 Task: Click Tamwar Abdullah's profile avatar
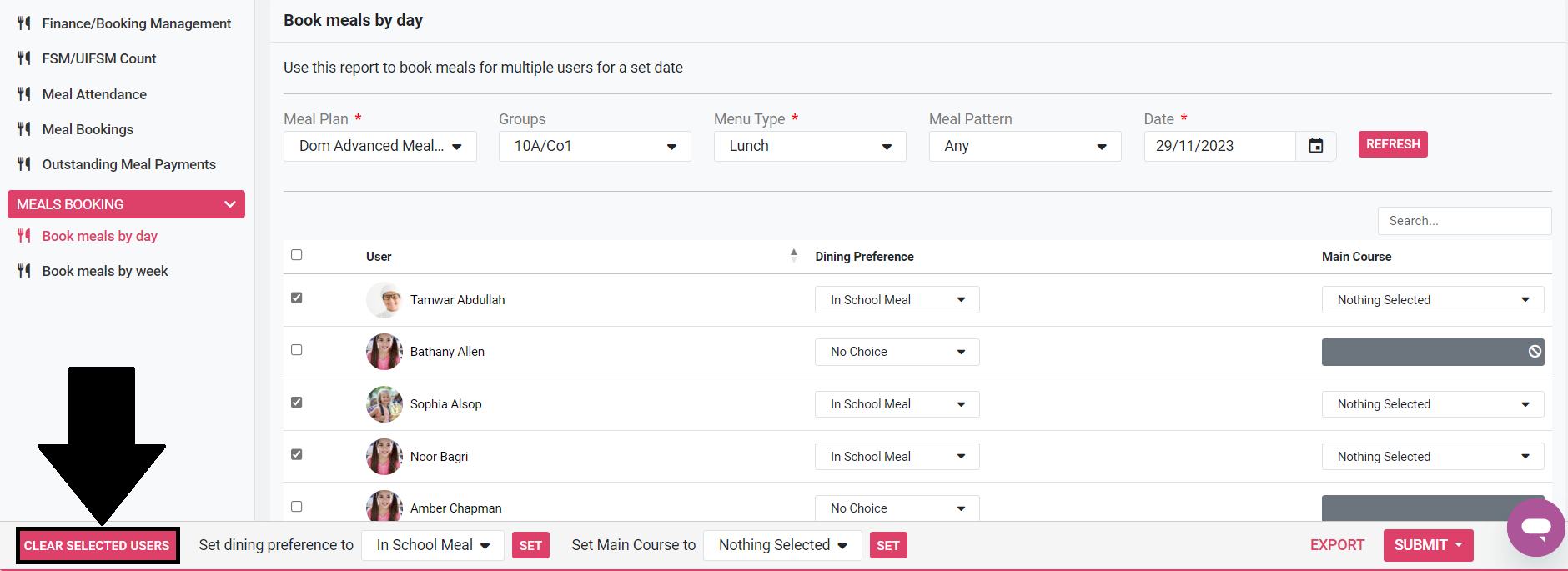384,300
